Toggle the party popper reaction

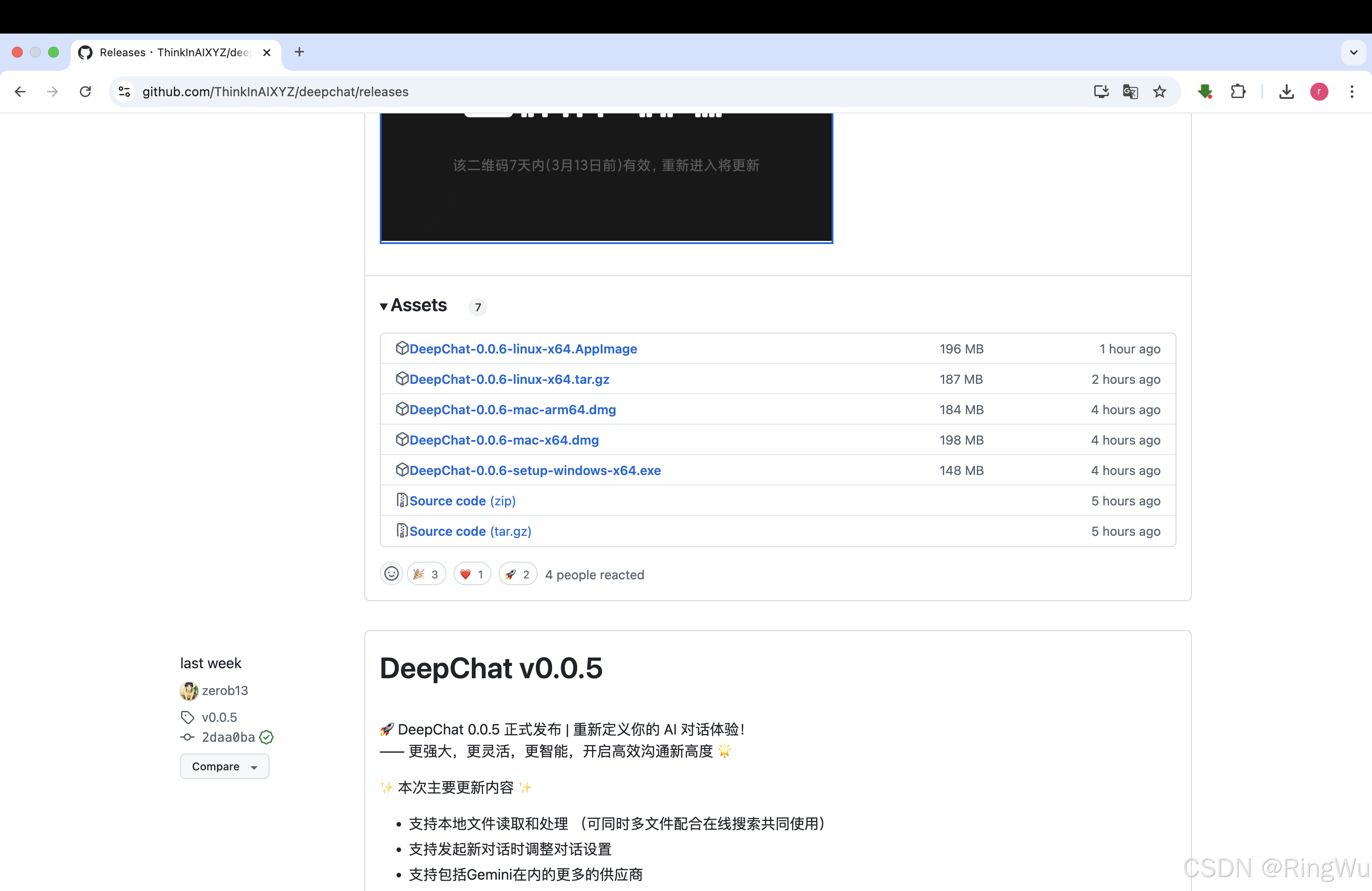pos(426,574)
